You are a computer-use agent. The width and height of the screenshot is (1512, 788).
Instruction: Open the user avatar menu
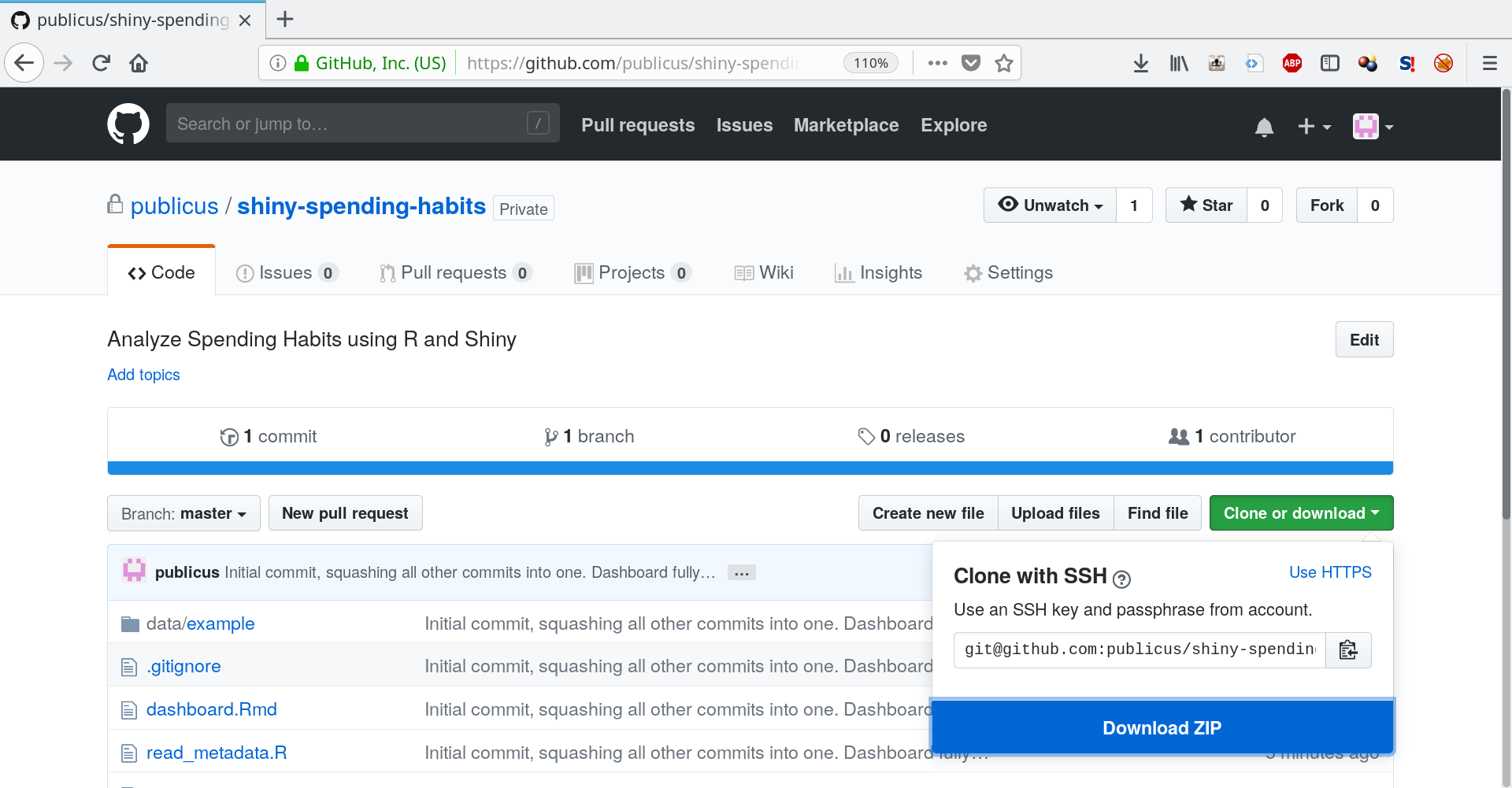pos(1373,126)
